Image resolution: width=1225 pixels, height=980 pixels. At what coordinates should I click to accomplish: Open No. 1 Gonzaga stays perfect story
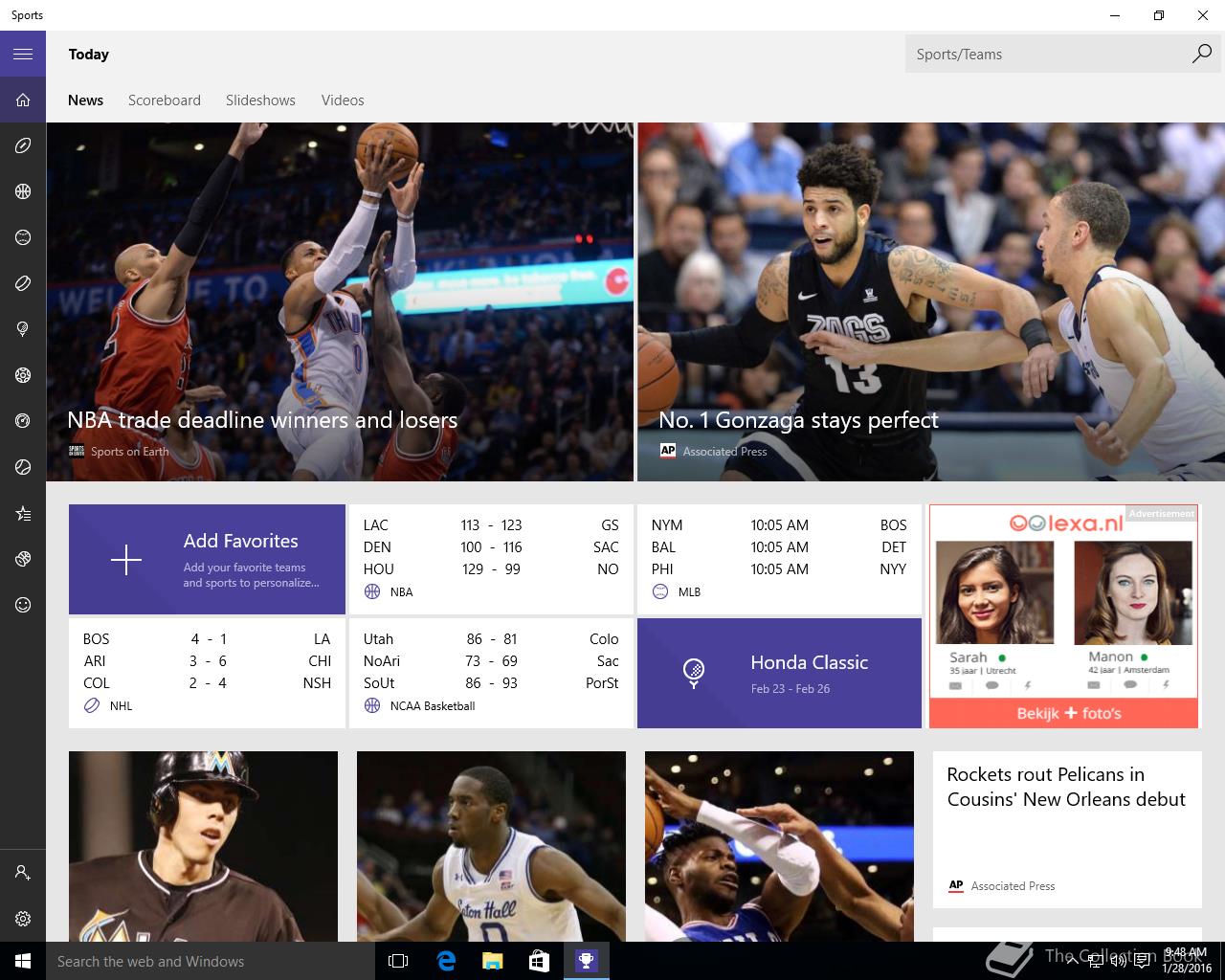931,301
